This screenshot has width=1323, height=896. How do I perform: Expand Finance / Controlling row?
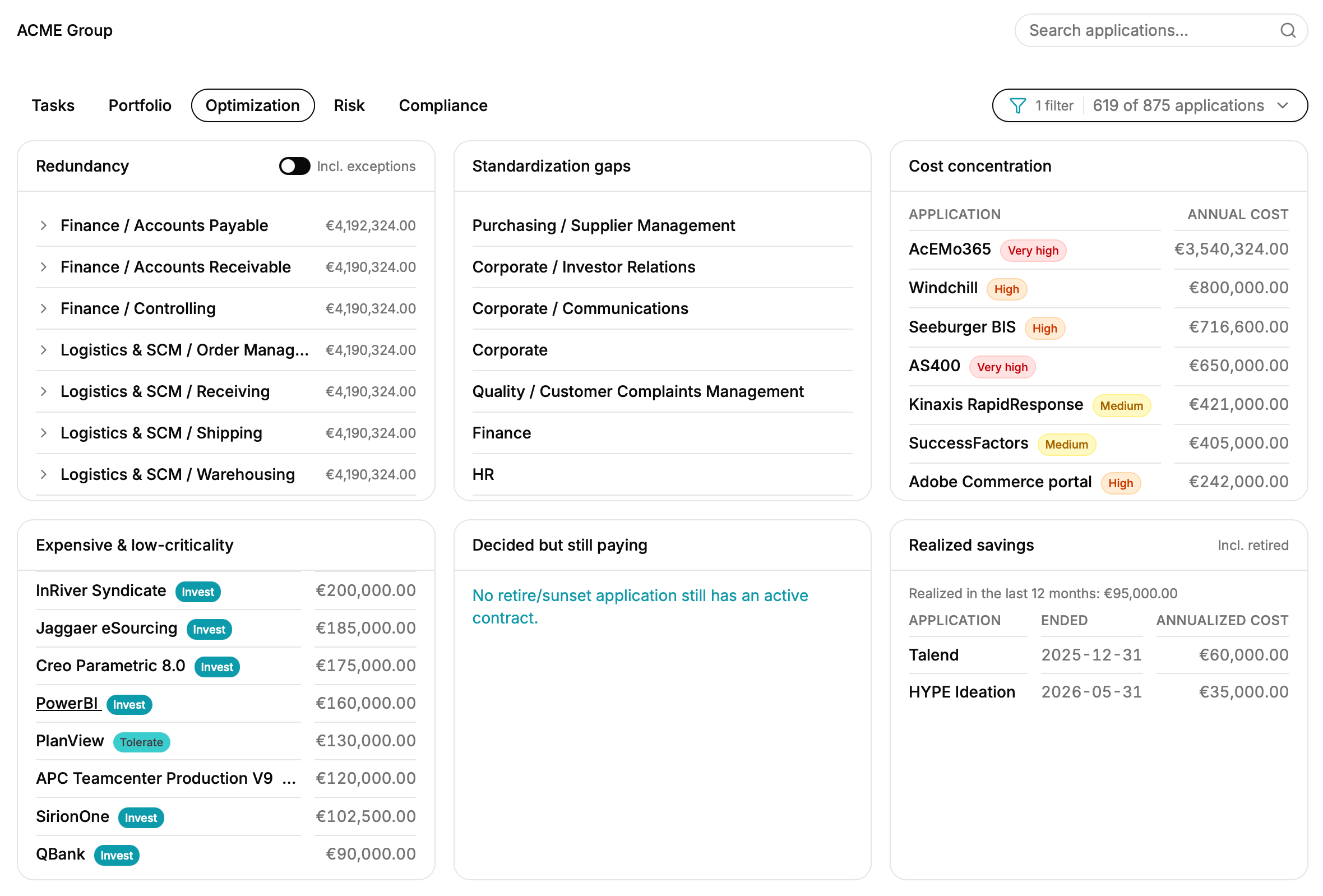pos(43,308)
